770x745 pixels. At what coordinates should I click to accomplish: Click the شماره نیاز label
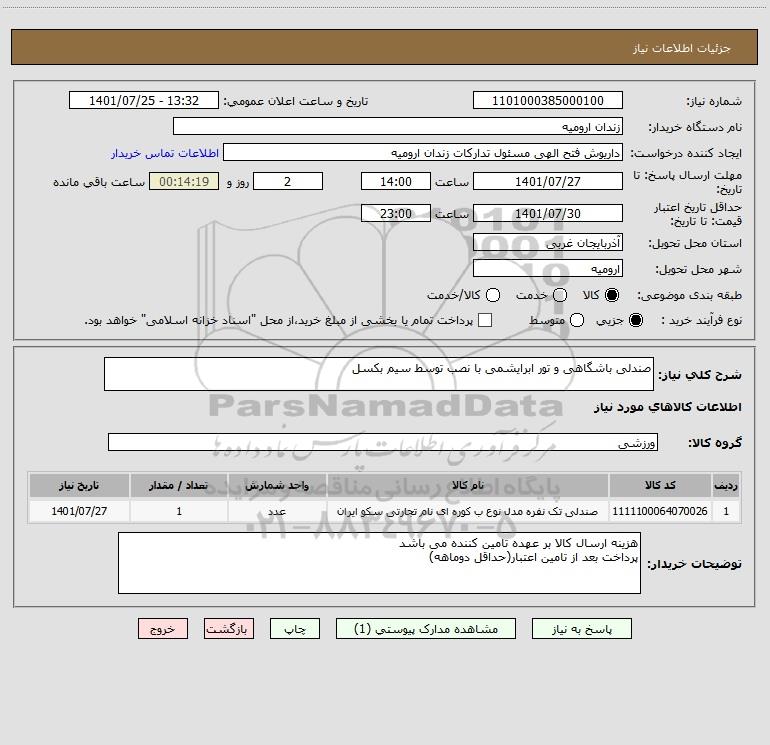pyautogui.click(x=714, y=101)
